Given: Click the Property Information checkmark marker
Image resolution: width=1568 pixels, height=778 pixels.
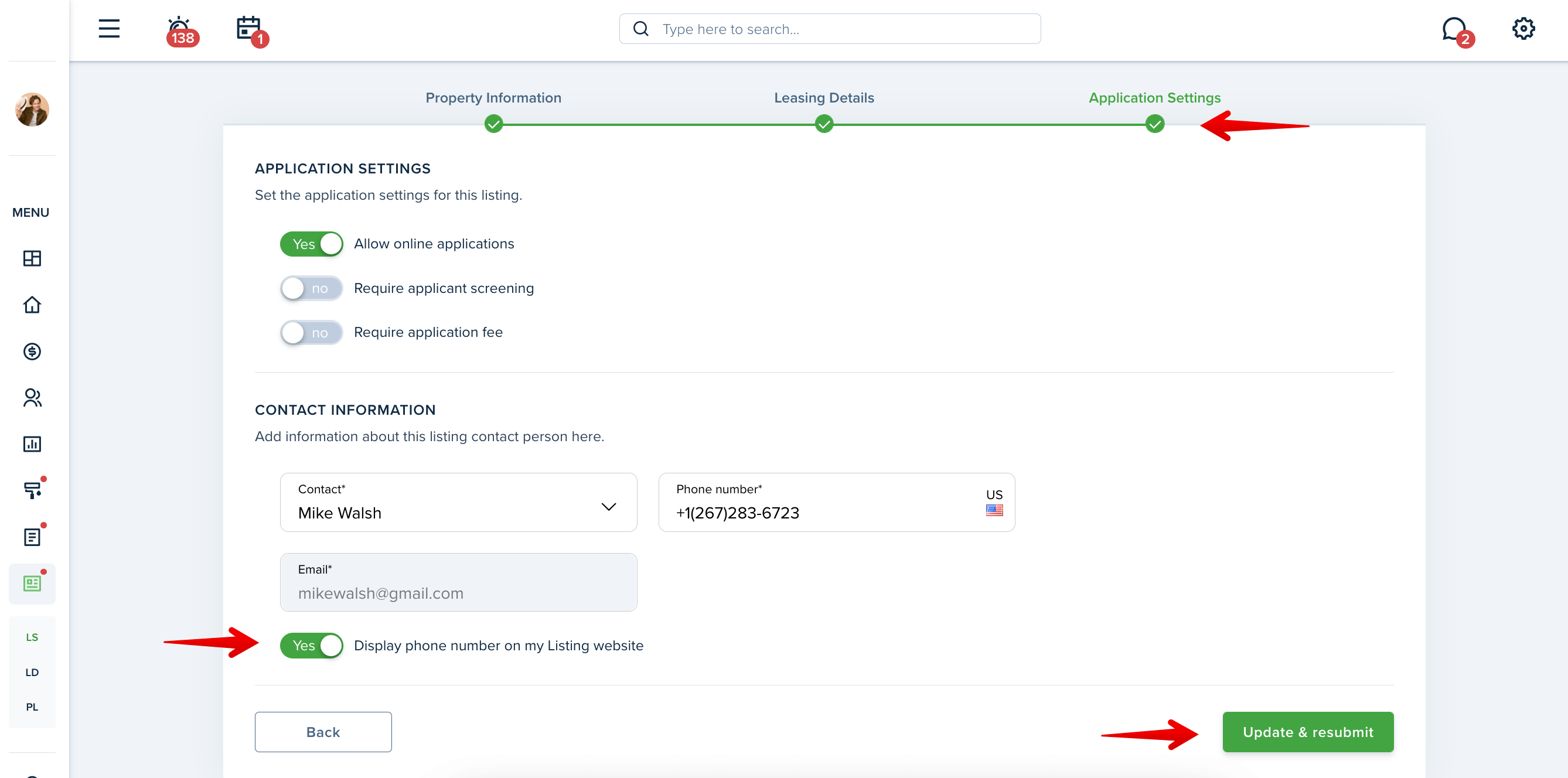Looking at the screenshot, I should pos(493,125).
